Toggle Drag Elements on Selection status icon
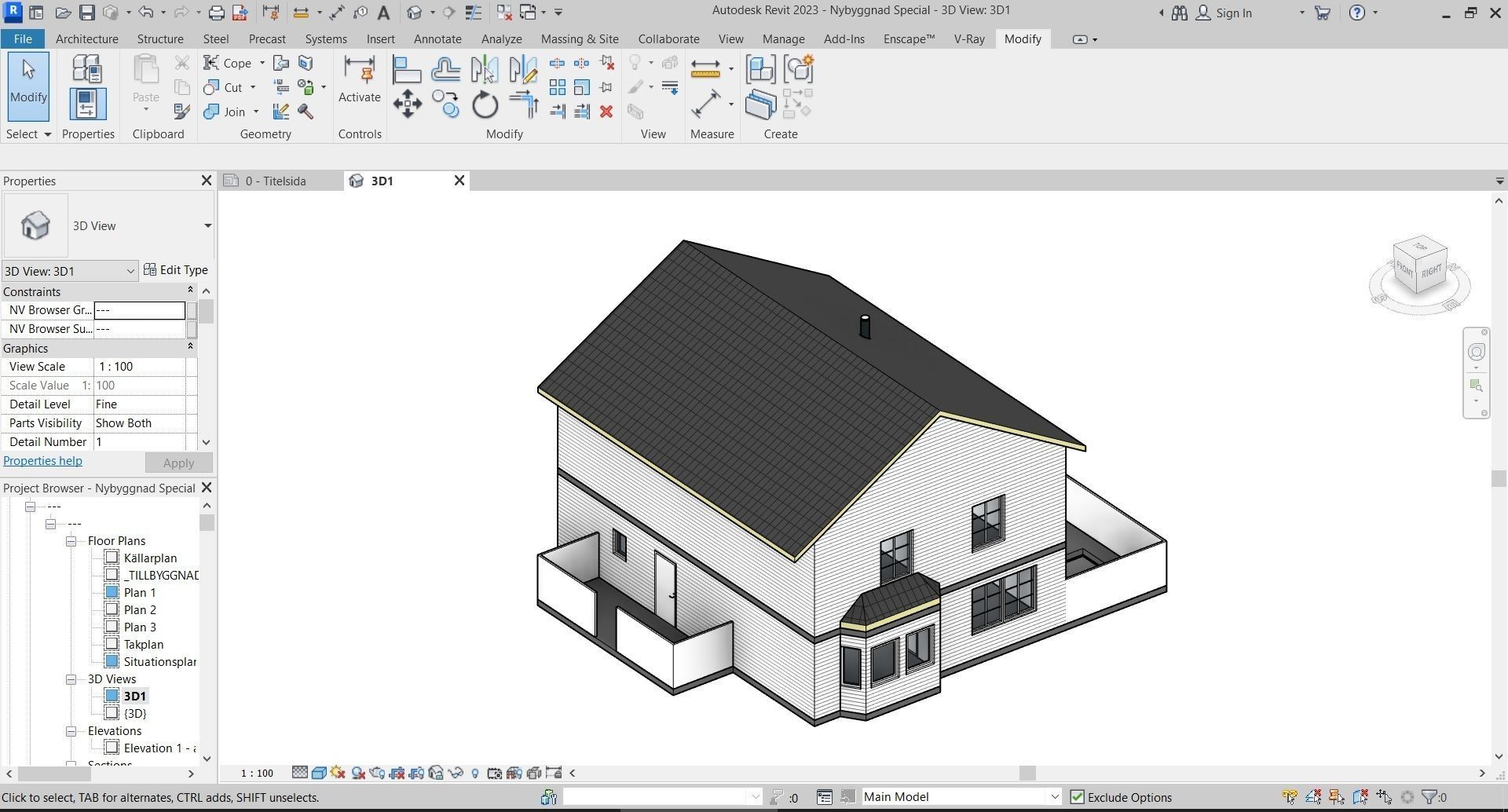The image size is (1508, 812). coord(1384,797)
